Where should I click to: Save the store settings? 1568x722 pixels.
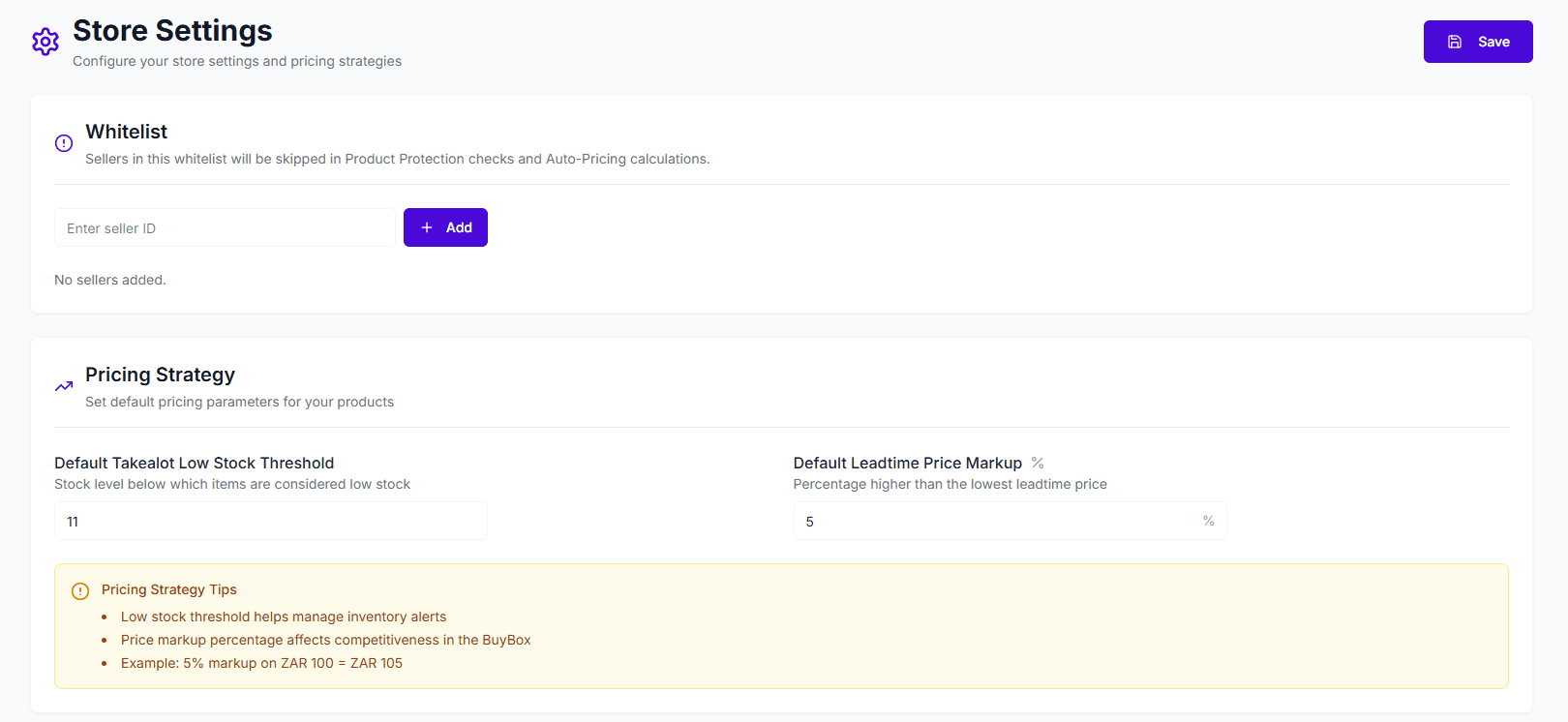tap(1477, 42)
